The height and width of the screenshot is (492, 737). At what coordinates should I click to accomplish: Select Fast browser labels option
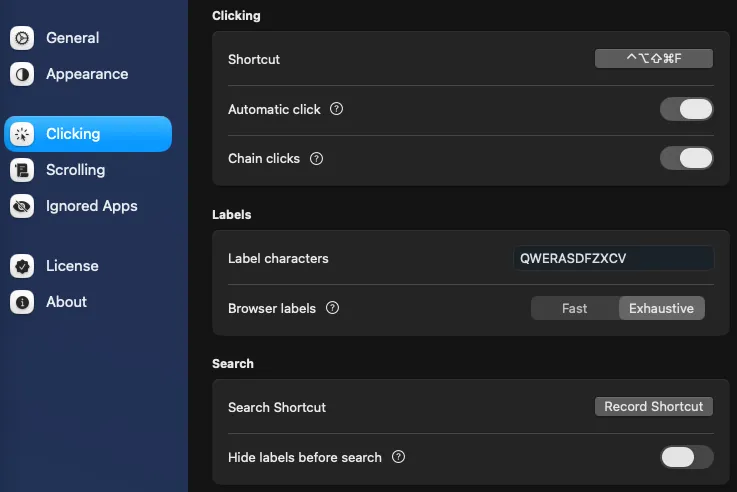coord(574,308)
